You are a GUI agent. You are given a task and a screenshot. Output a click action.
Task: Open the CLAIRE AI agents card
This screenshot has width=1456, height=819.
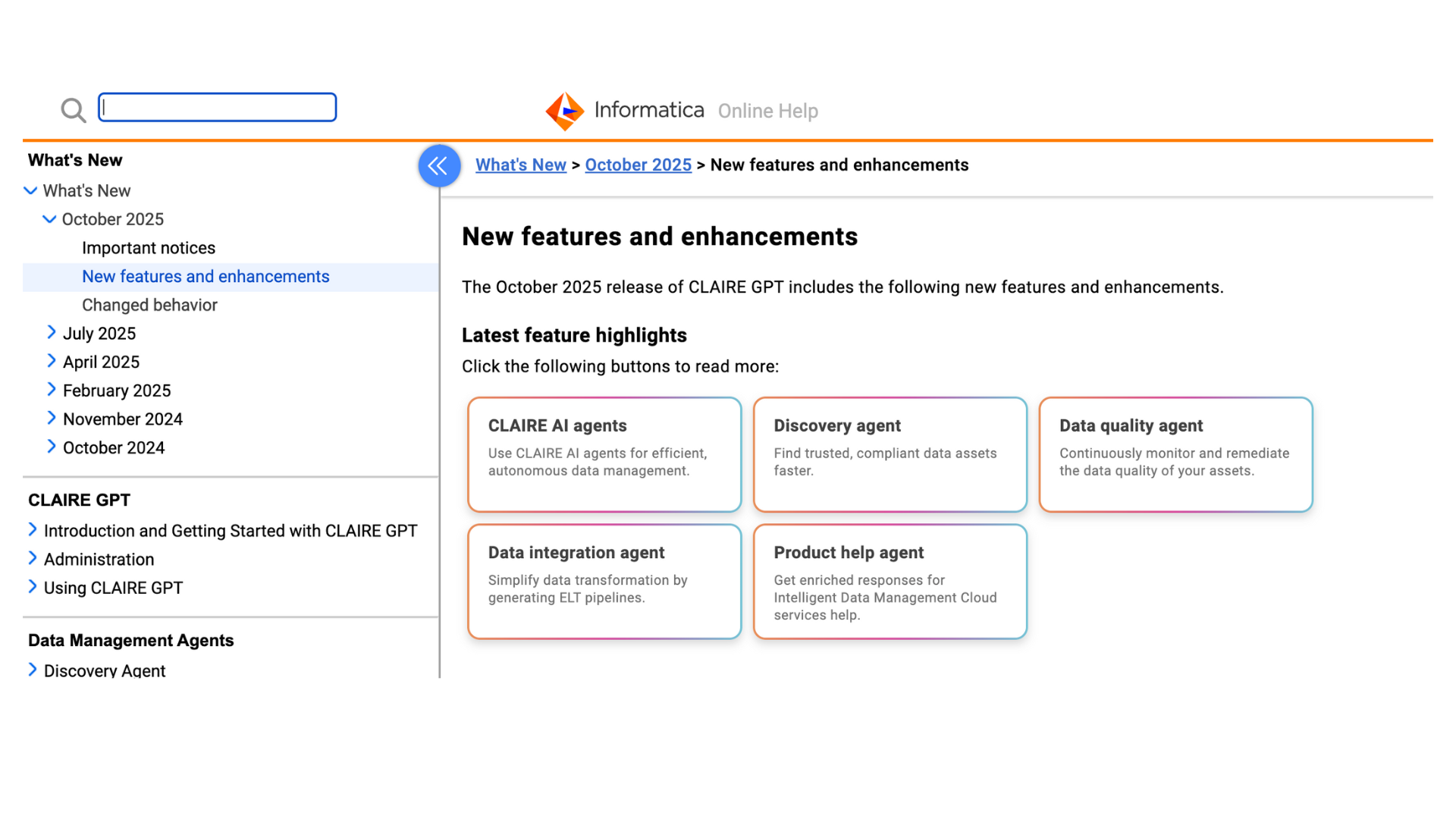click(604, 453)
